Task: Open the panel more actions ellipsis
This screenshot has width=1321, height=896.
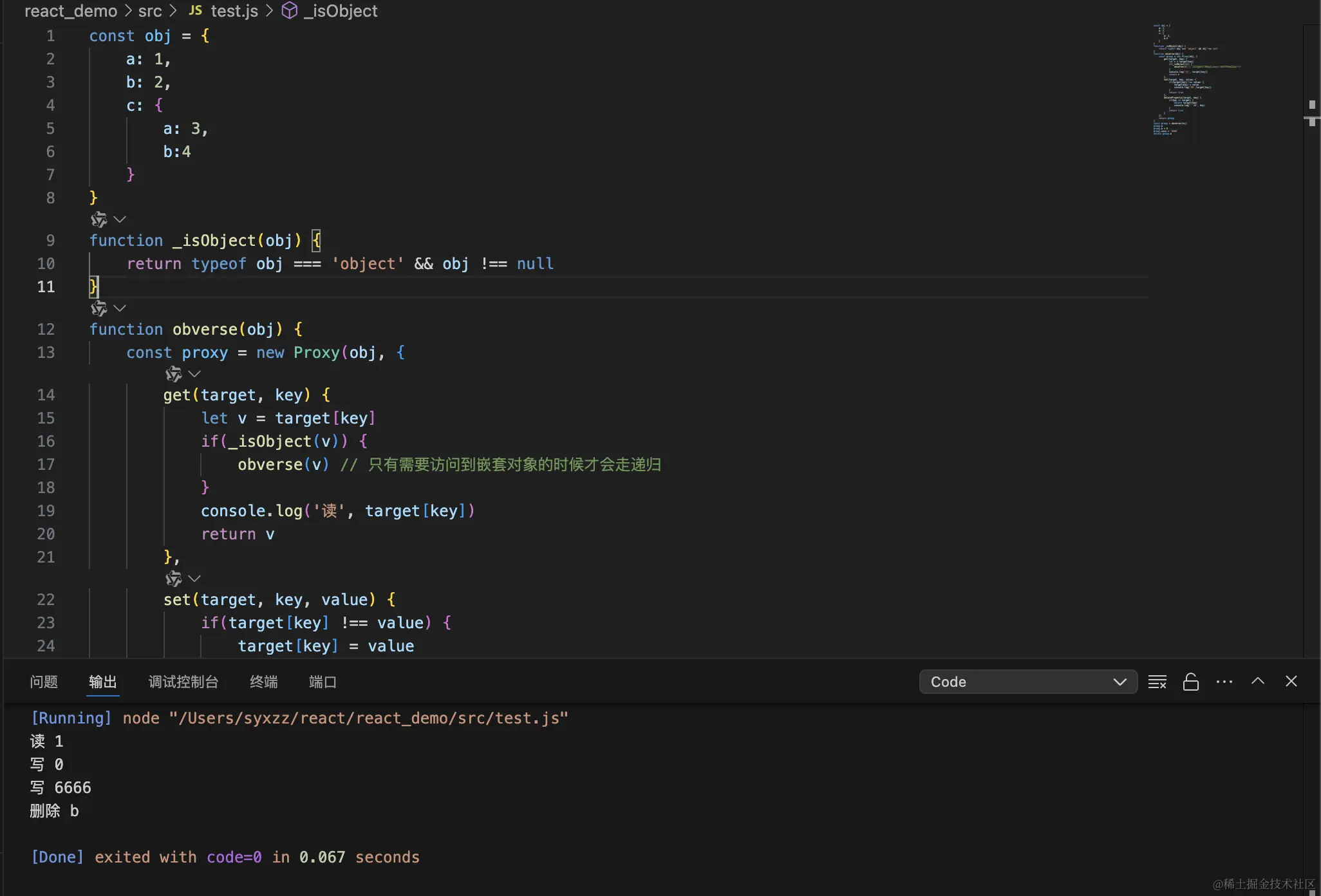Action: tap(1224, 682)
